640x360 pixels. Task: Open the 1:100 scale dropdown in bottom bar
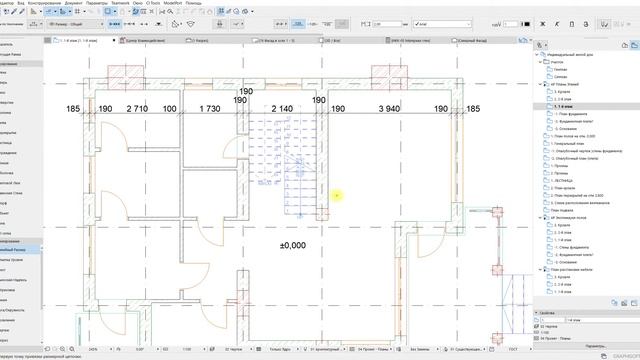[x=204, y=349]
